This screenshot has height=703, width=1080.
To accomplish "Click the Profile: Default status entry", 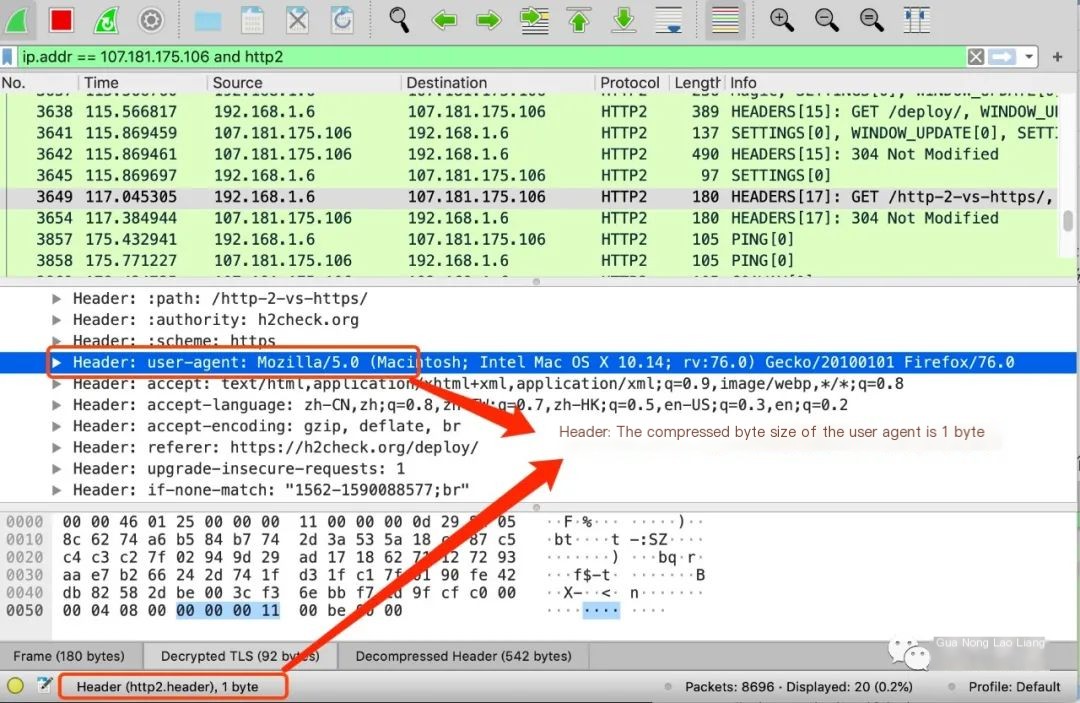I will tap(1014, 687).
